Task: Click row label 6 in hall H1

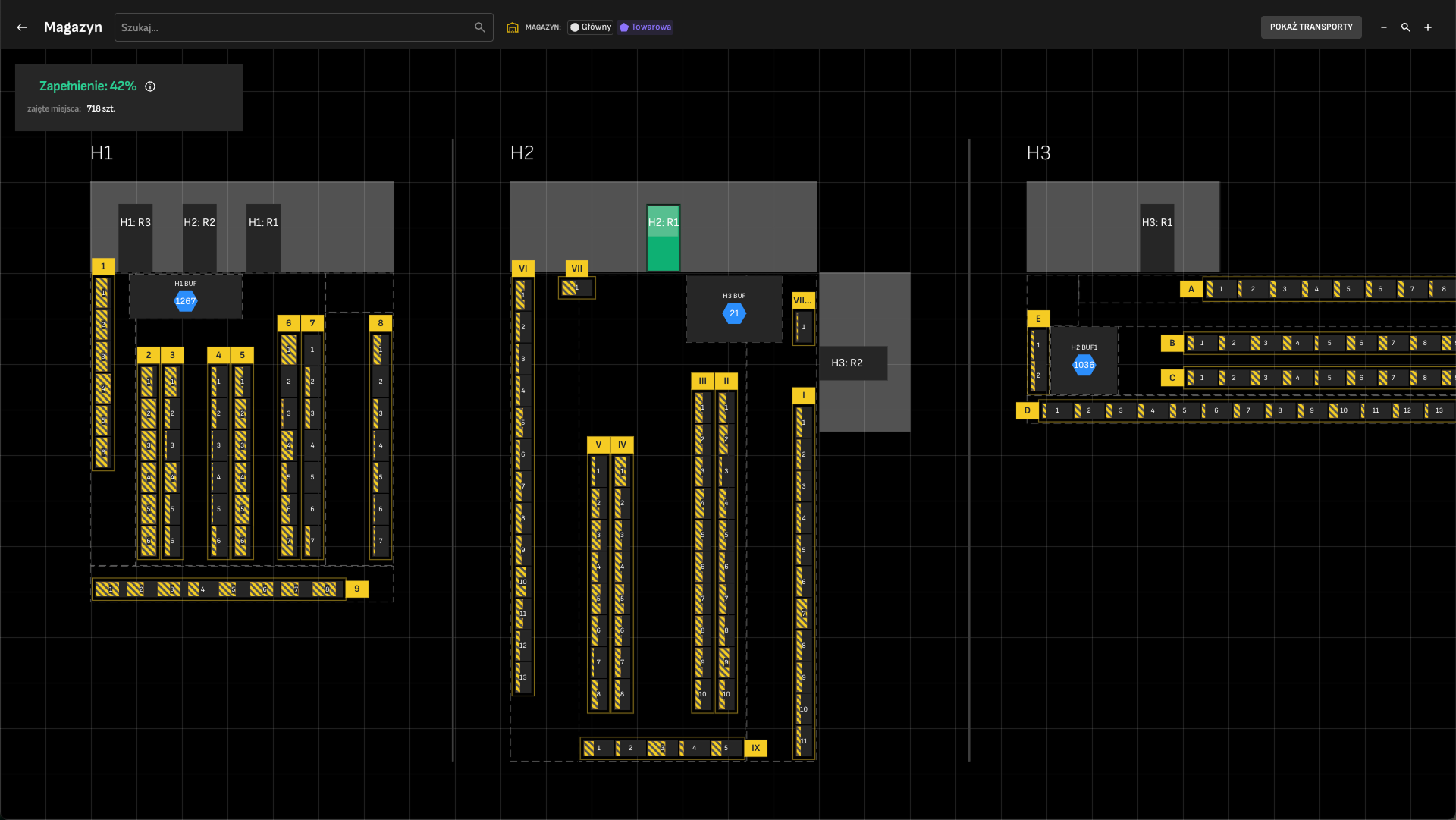Action: 288,323
